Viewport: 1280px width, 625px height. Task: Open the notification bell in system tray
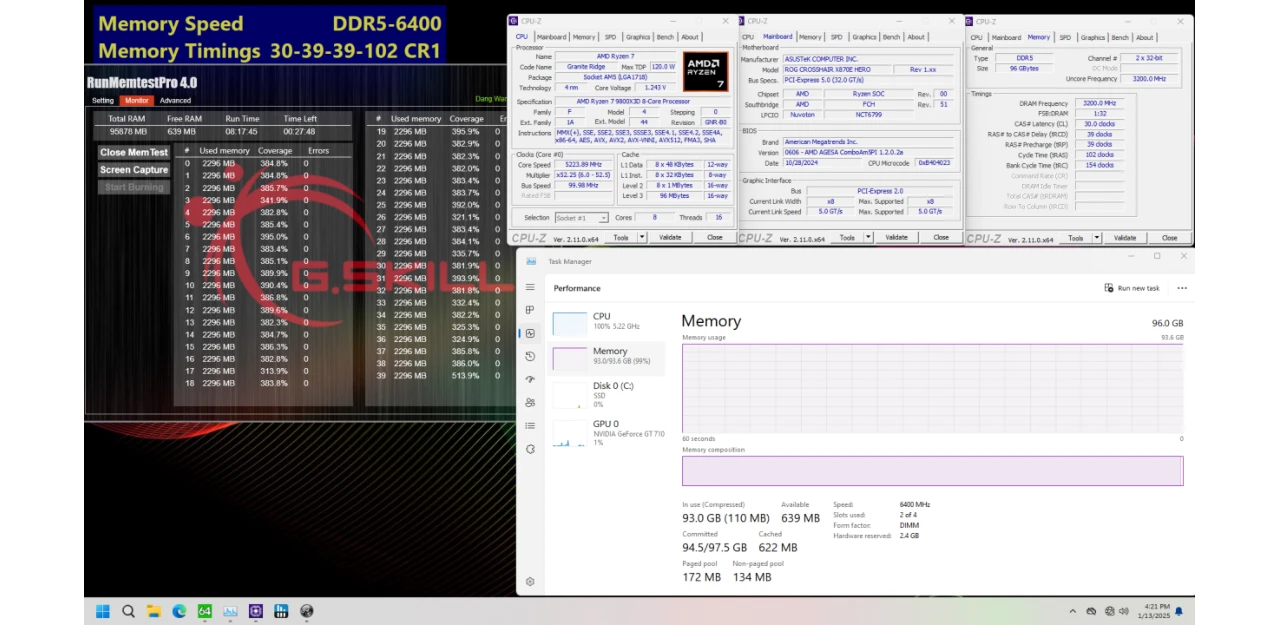click(x=1179, y=611)
